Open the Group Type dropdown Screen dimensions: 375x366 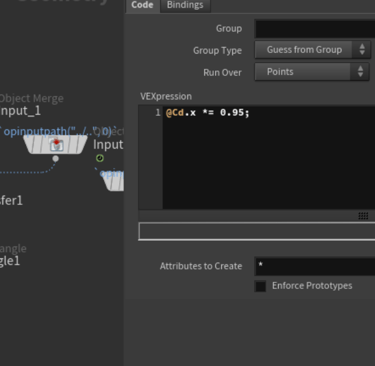coord(312,50)
